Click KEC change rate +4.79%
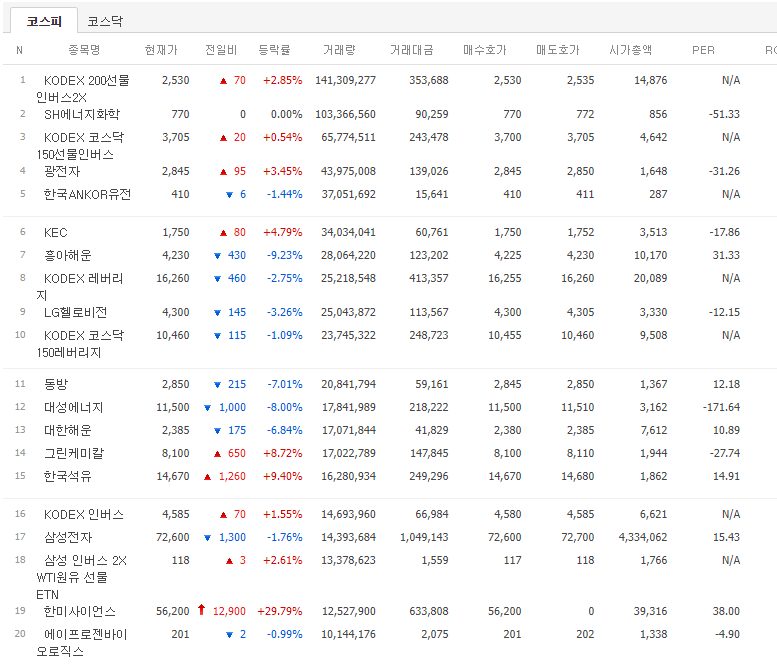This screenshot has width=777, height=667. click(282, 232)
